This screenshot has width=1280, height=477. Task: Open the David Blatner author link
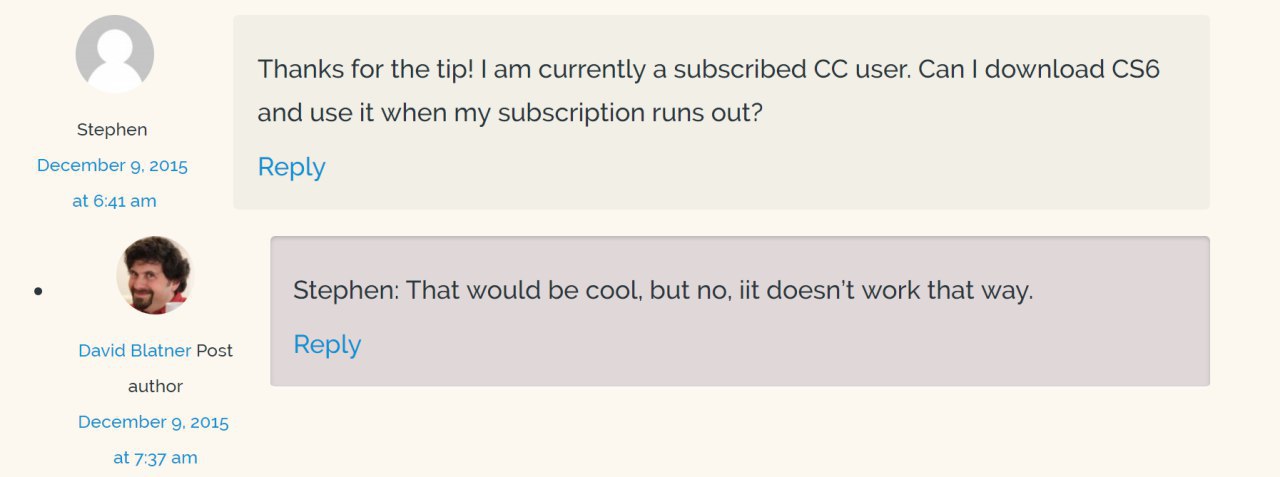(134, 350)
